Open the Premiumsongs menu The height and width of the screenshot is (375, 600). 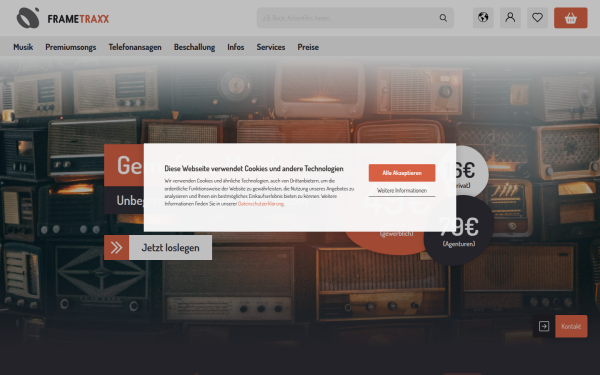click(x=71, y=47)
